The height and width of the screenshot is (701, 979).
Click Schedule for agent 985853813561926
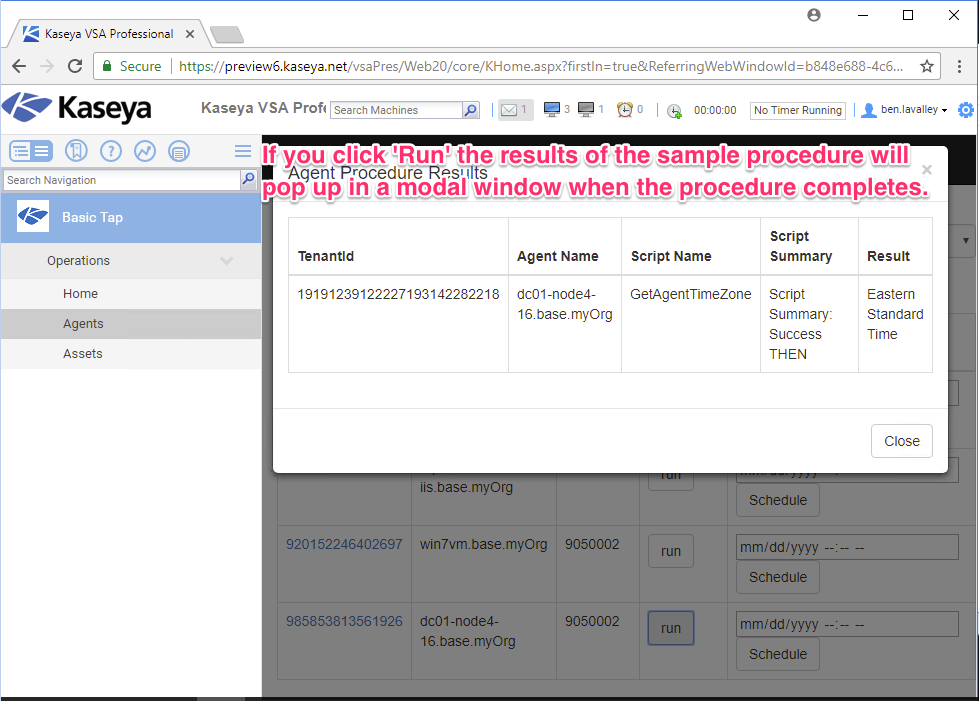coord(778,654)
